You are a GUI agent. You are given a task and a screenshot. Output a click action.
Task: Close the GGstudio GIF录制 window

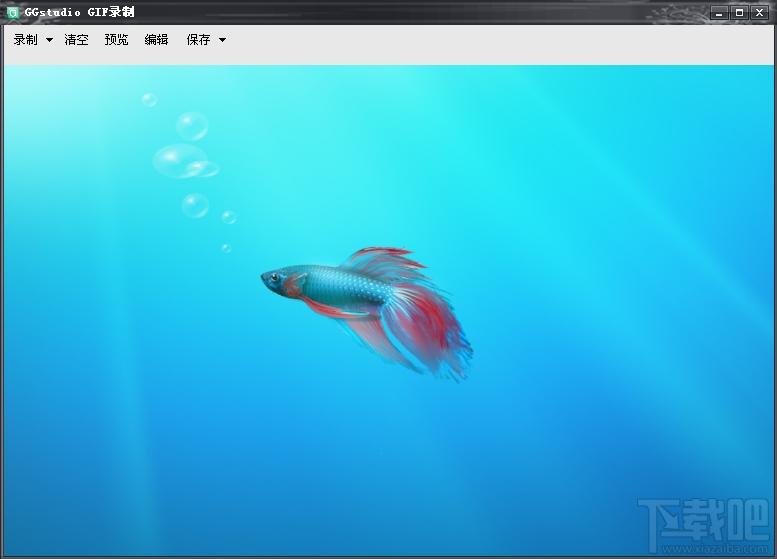(759, 13)
